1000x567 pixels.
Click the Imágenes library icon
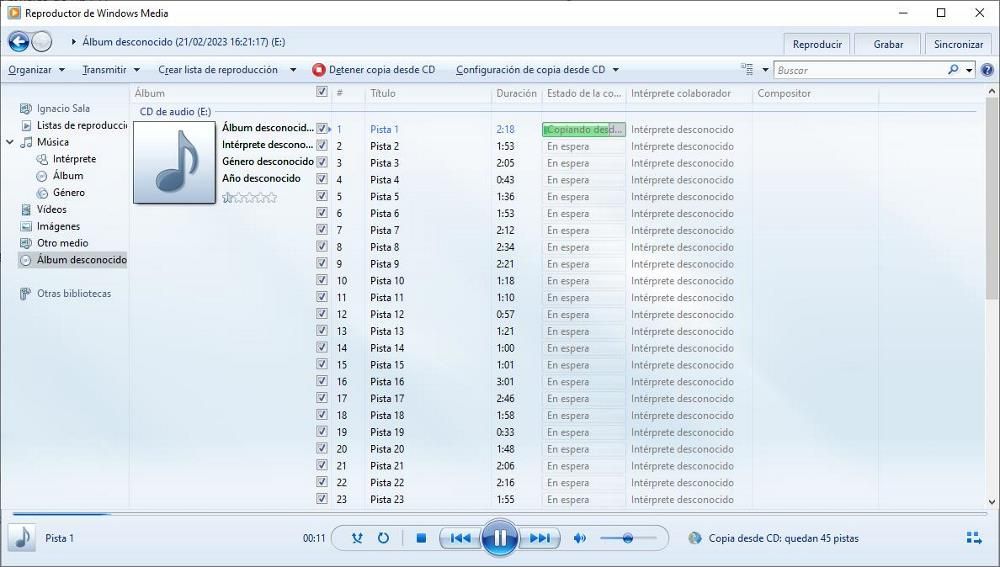point(26,226)
